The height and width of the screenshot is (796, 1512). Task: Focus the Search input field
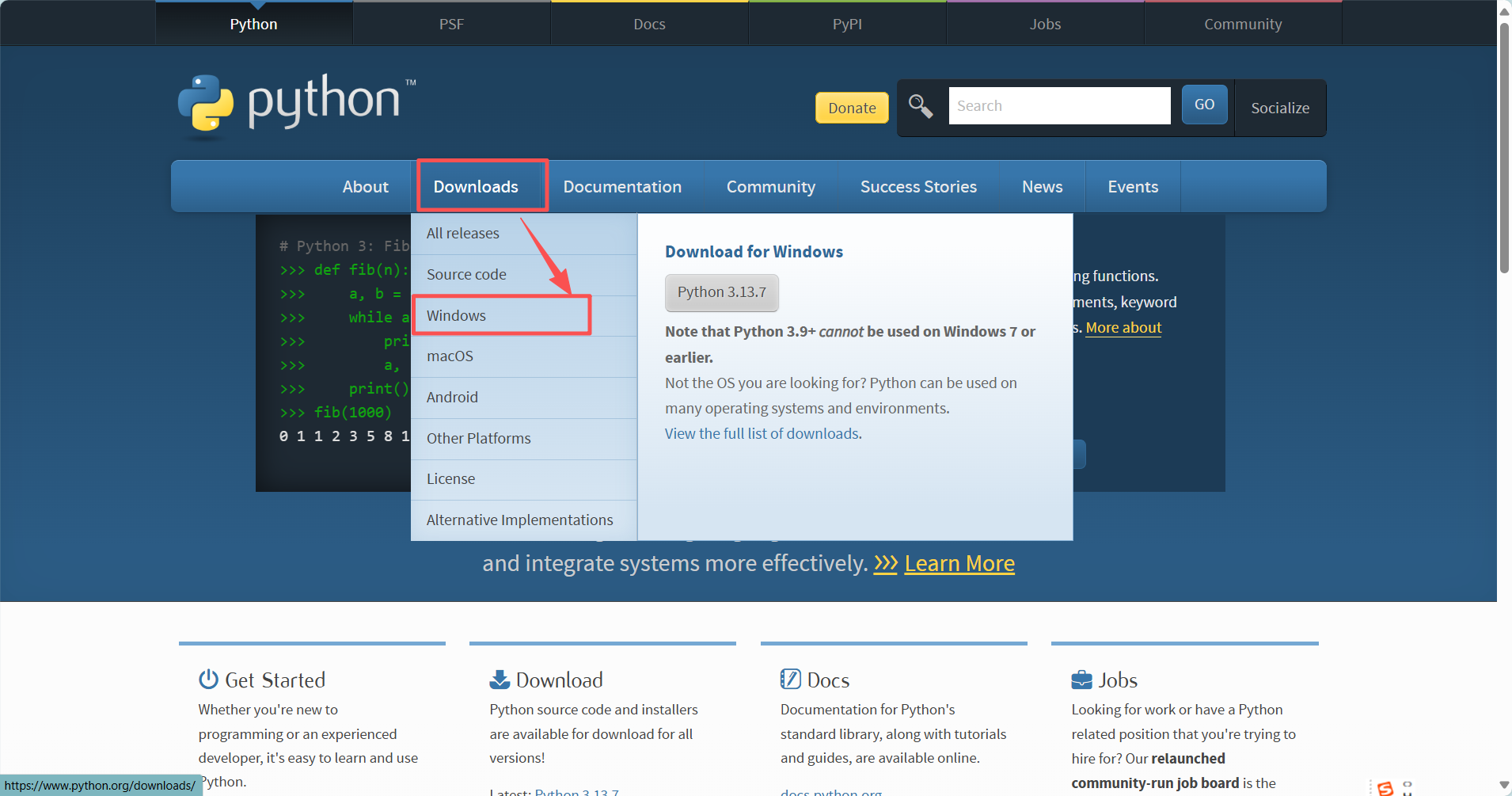click(x=1059, y=105)
